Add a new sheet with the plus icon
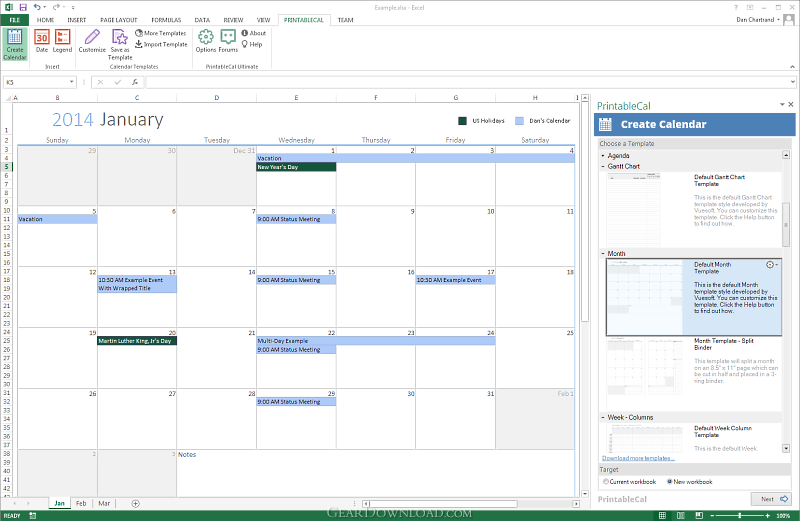The height and width of the screenshot is (521, 800). (x=136, y=504)
